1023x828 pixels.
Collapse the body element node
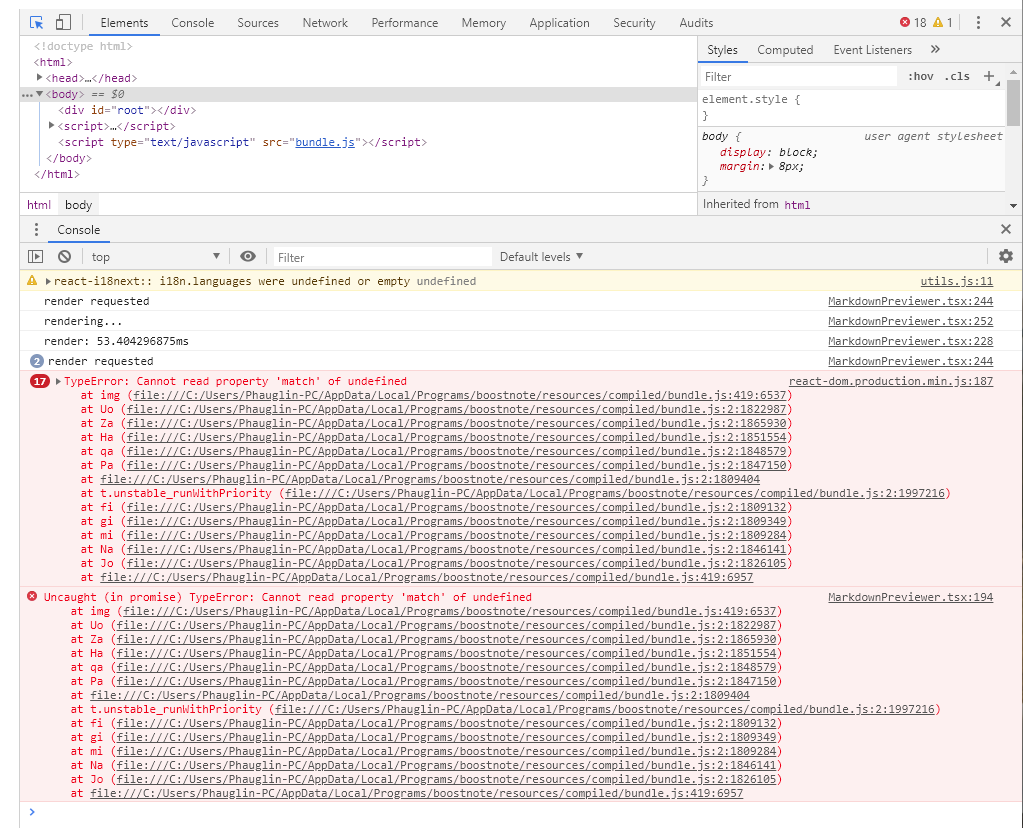[40, 94]
